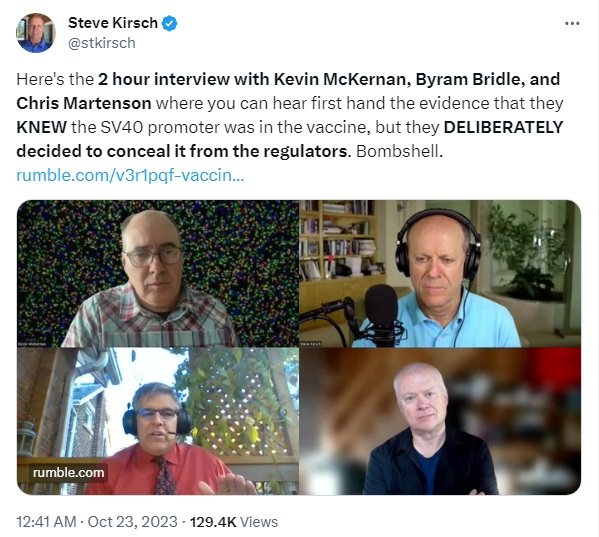Screen dimensions: 599x537
Task: Follow the rumble.com/v3r1pqf-vaccin... link
Action: [130, 175]
